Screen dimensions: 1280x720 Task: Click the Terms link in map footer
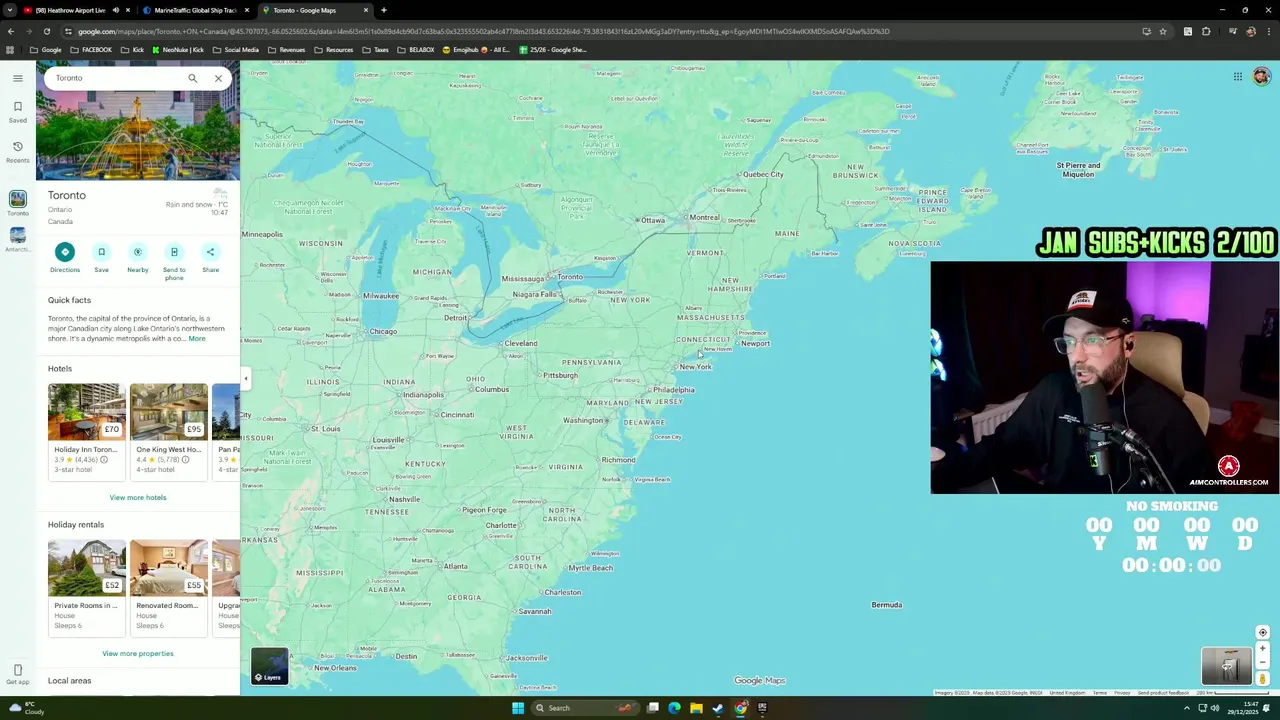[1100, 693]
